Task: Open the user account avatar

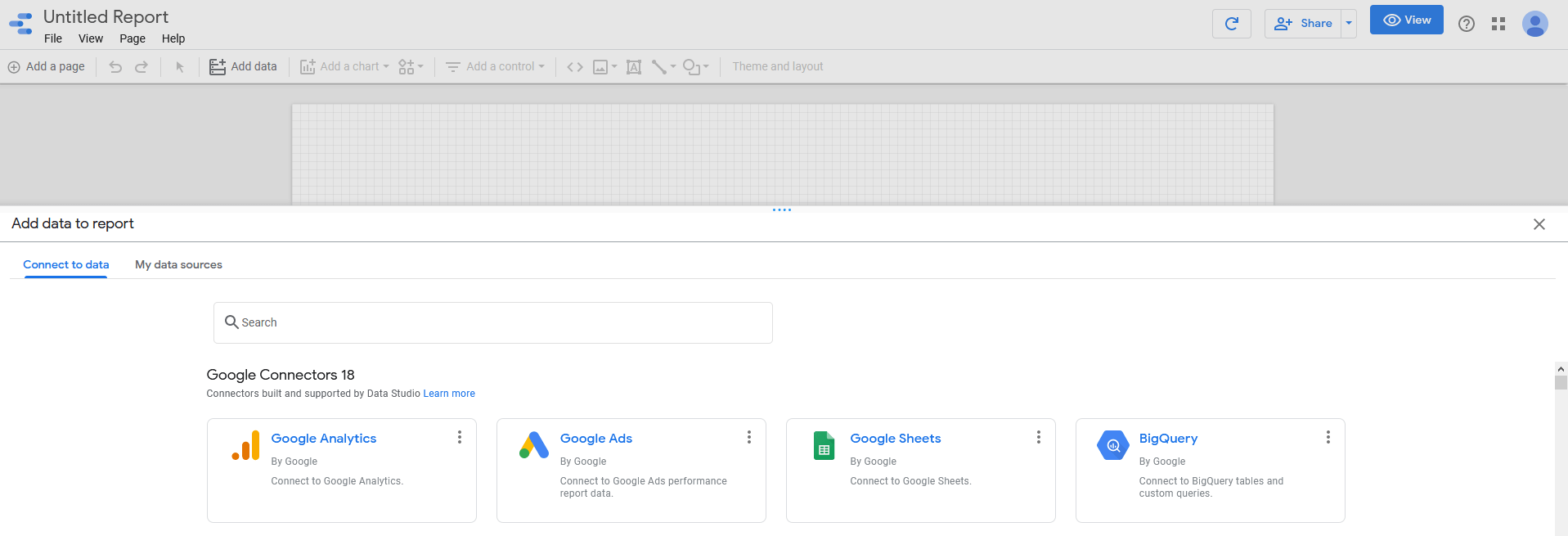Action: click(1535, 24)
